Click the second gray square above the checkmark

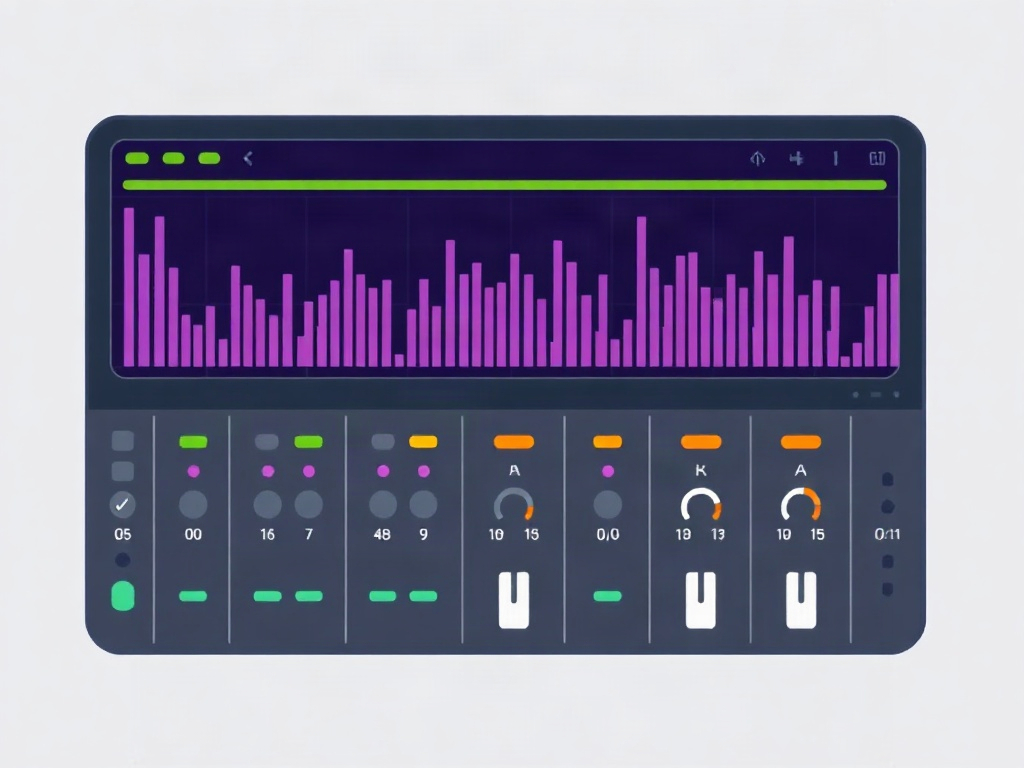pos(123,472)
